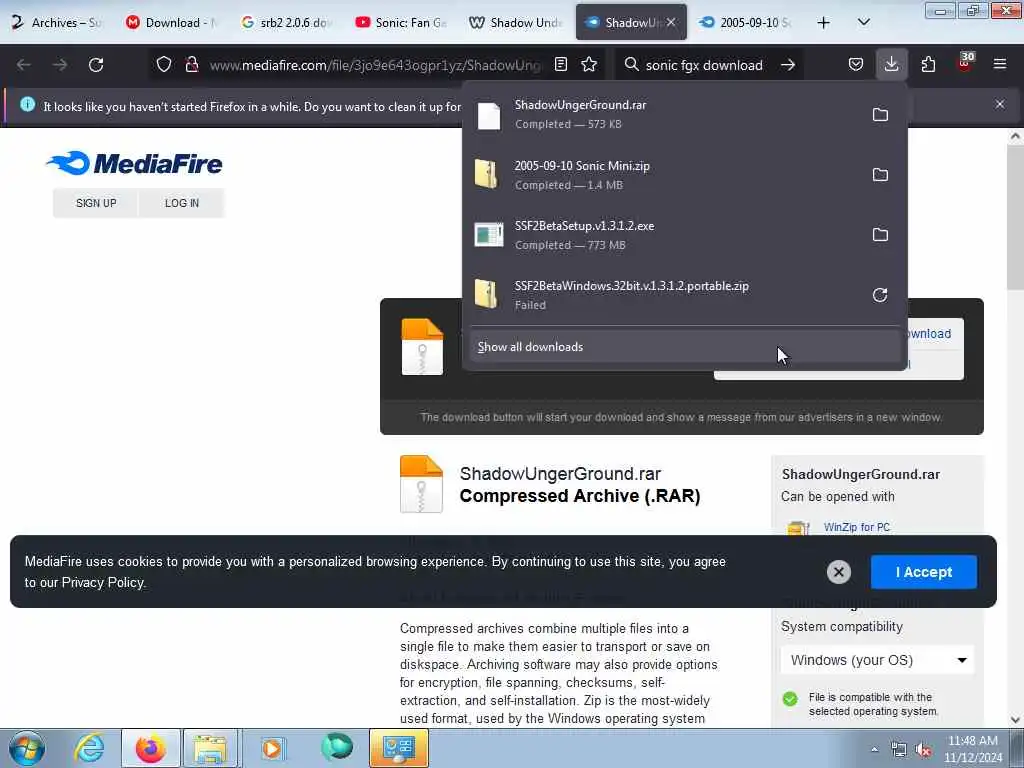Viewport: 1024px width, 768px height.
Task: Switch to Sonic: Fan Games YouTube tab
Action: pyautogui.click(x=401, y=23)
